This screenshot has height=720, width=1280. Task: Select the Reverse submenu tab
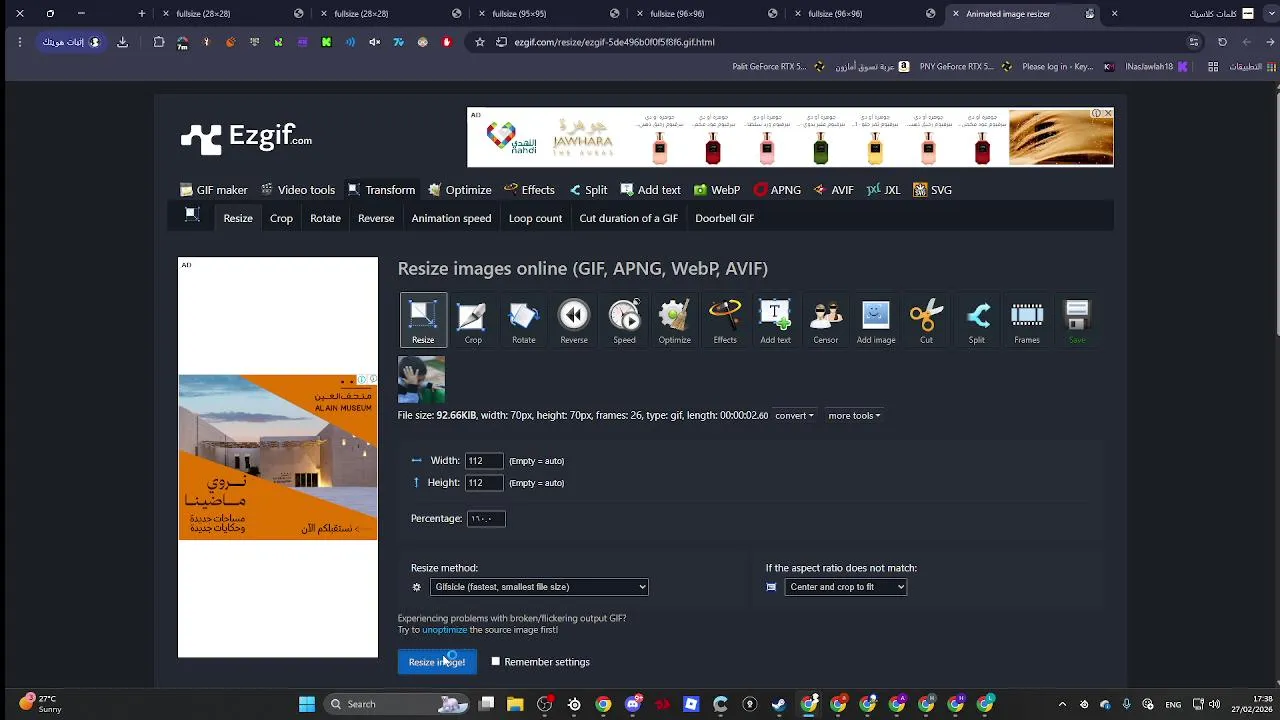[x=376, y=218]
